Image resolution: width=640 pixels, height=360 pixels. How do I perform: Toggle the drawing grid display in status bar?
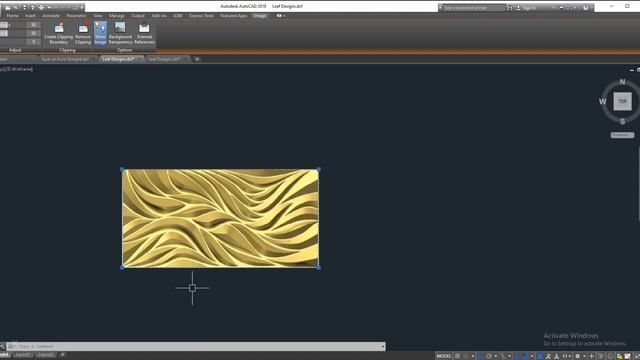tap(457, 356)
